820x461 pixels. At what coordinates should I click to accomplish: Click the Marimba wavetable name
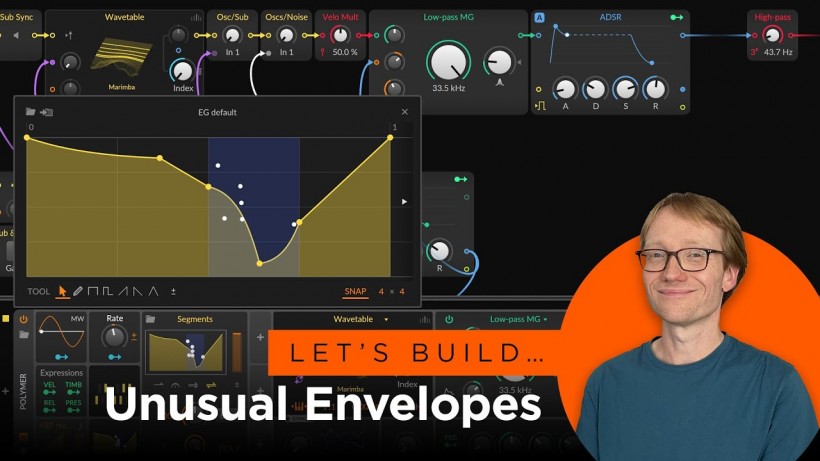121,87
